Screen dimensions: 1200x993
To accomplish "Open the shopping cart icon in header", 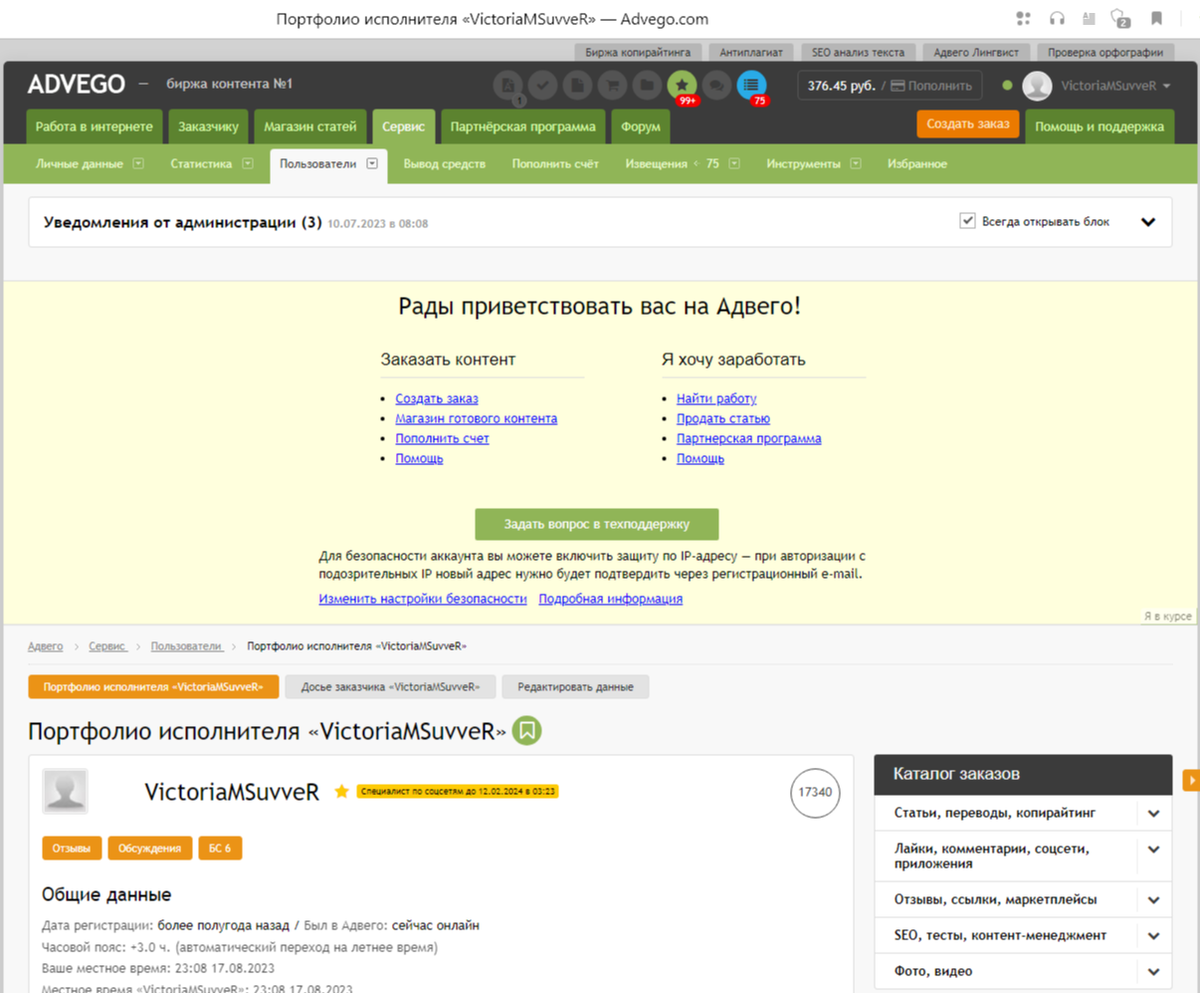I will pyautogui.click(x=612, y=86).
